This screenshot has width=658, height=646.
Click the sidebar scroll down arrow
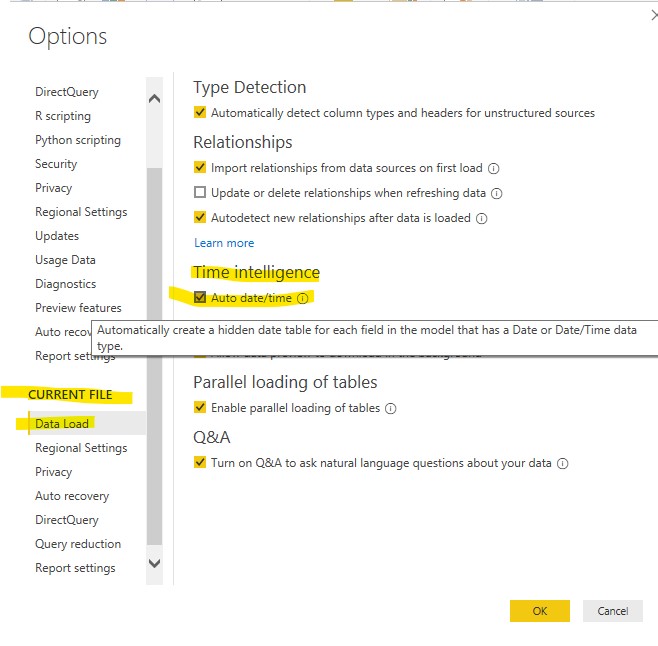[x=154, y=563]
